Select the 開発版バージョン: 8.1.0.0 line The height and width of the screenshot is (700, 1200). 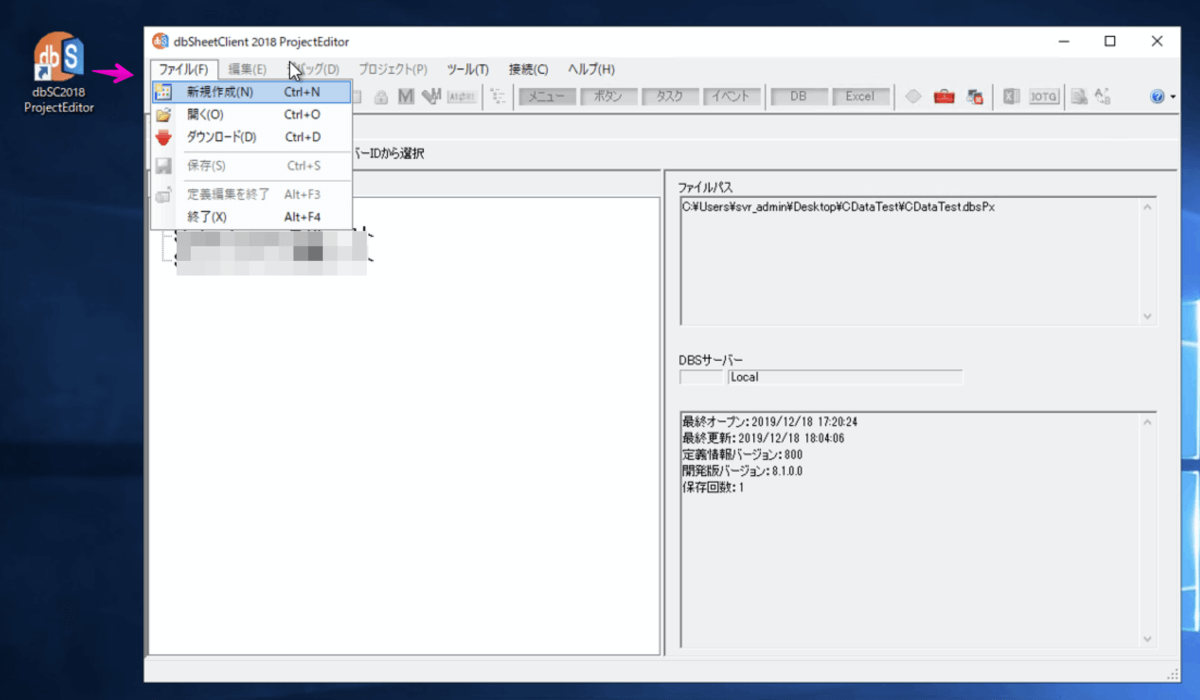click(742, 471)
